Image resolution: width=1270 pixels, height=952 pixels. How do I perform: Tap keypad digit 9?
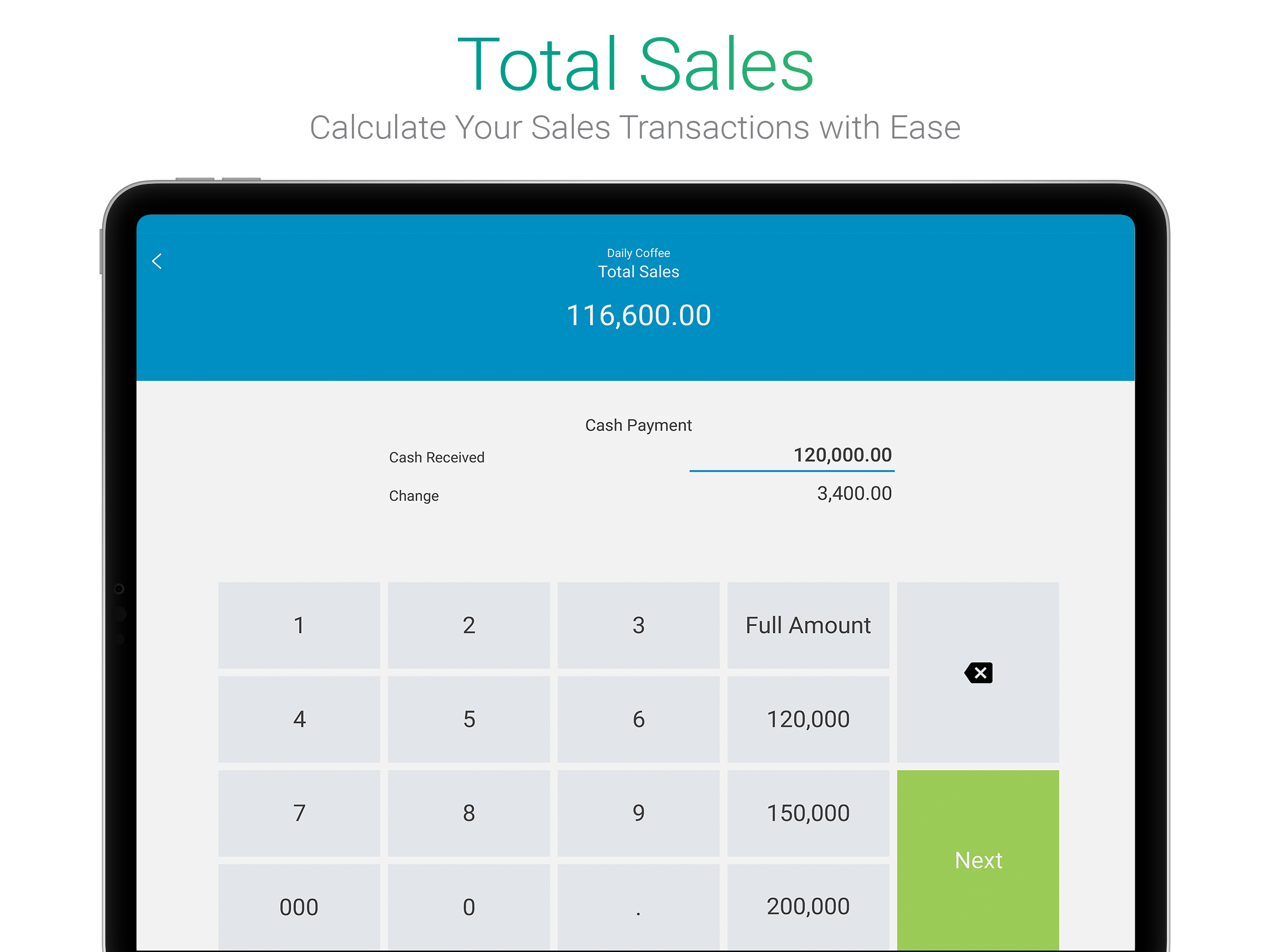[638, 813]
